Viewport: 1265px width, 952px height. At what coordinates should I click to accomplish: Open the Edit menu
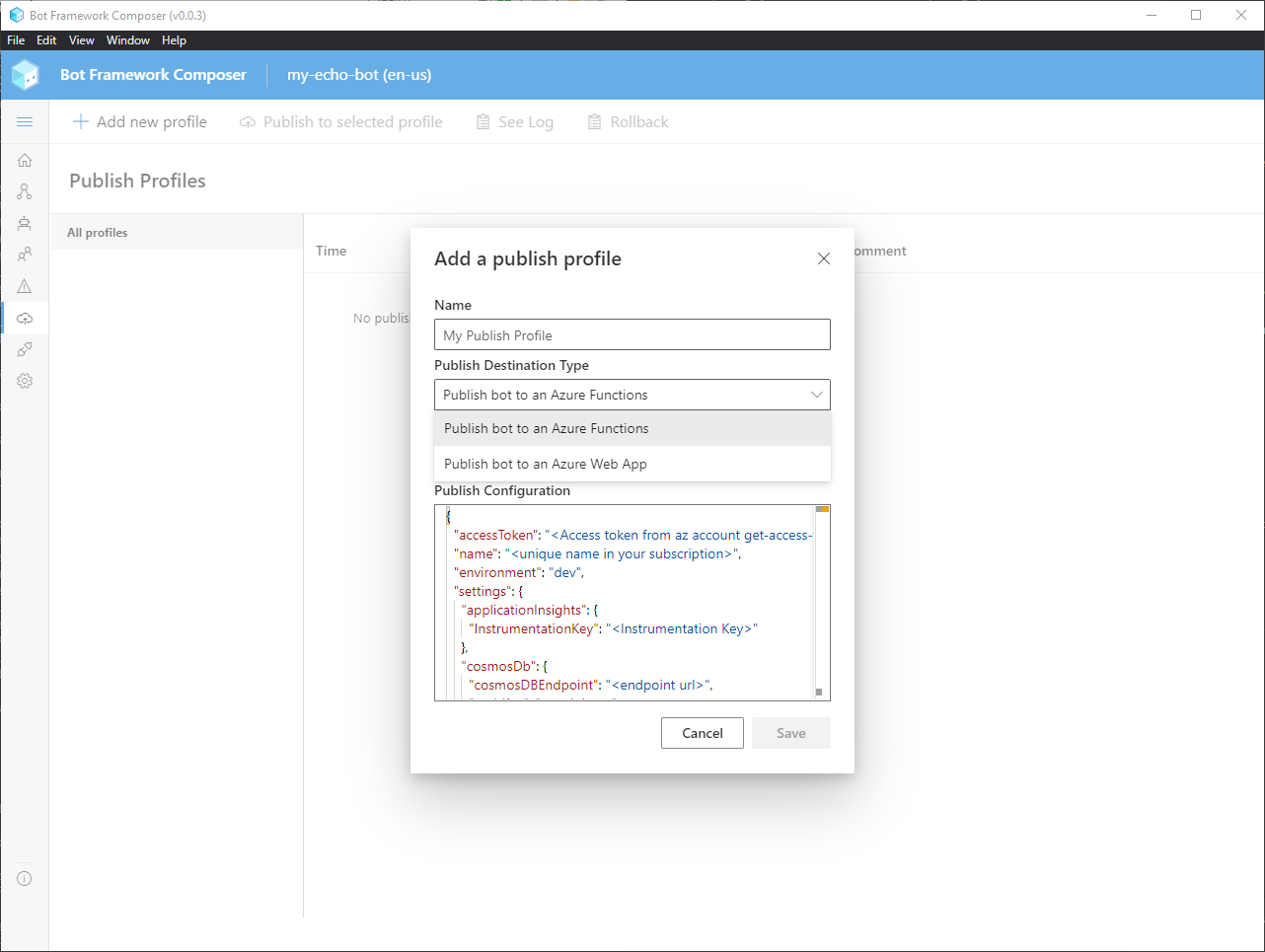pos(46,40)
